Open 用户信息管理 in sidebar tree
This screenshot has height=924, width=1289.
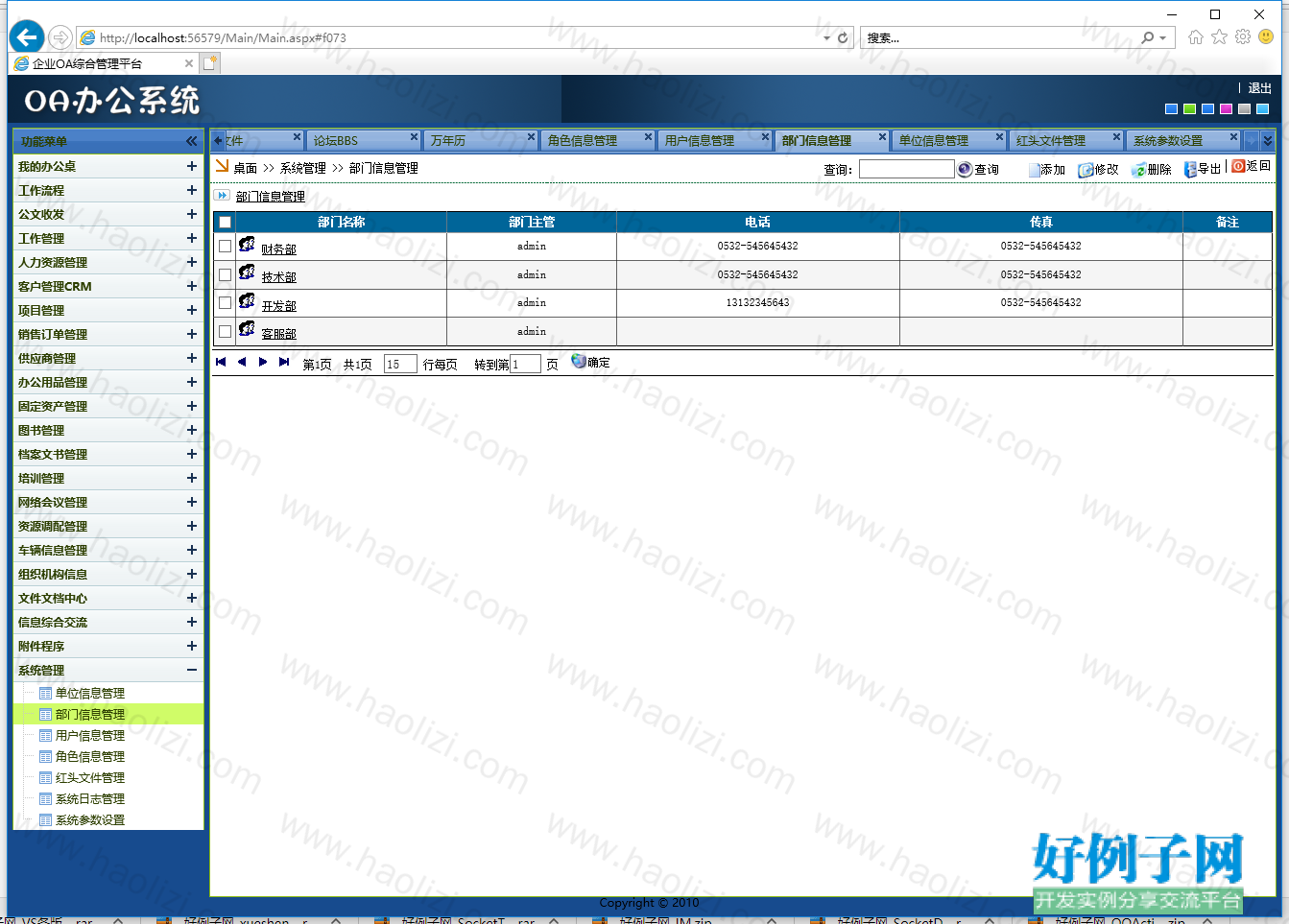(x=90, y=735)
